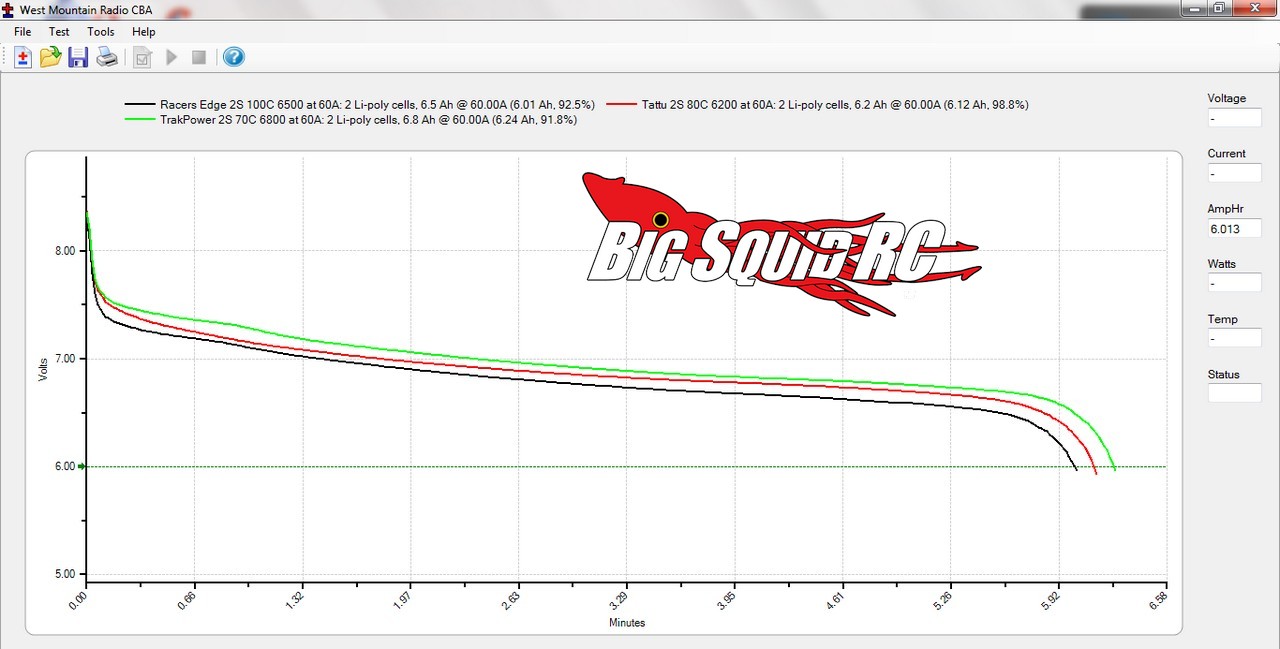Screen dimensions: 1280x649
Task: Click the Current readout field
Action: point(1235,173)
